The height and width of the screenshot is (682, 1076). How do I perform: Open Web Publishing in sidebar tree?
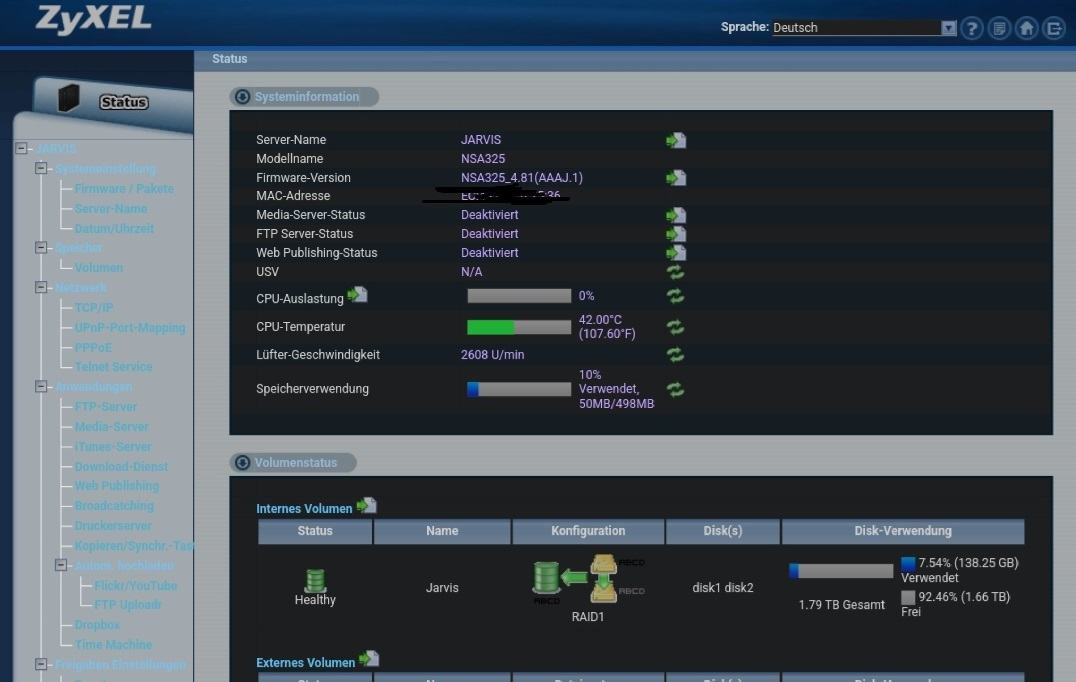click(117, 485)
